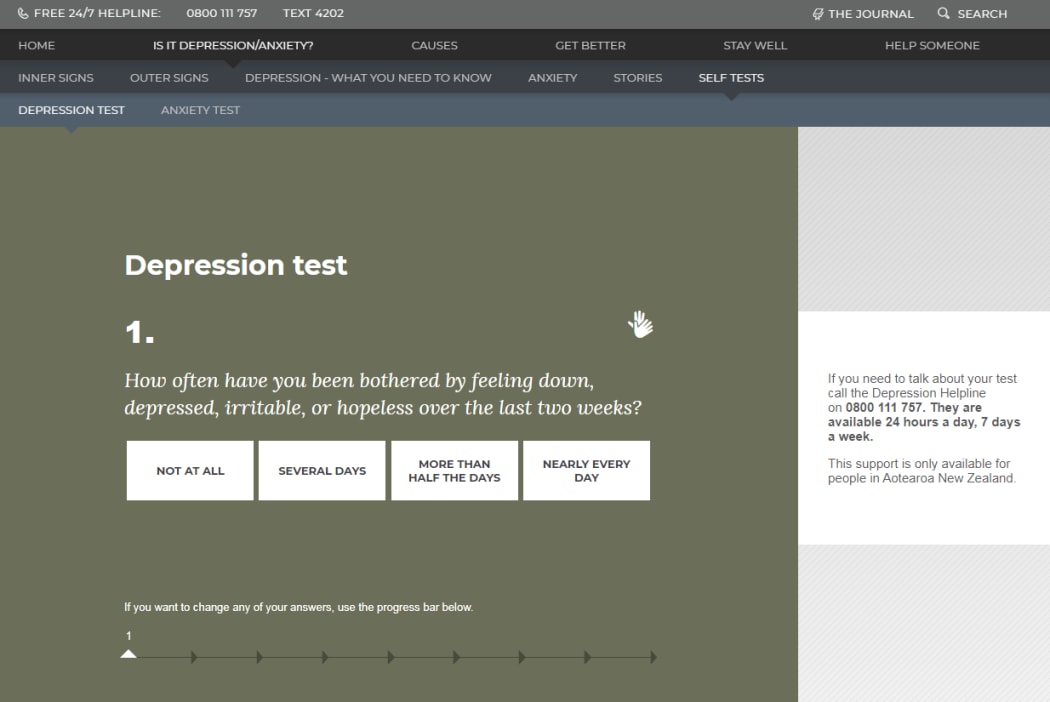Click the search magnifier icon

[943, 14]
